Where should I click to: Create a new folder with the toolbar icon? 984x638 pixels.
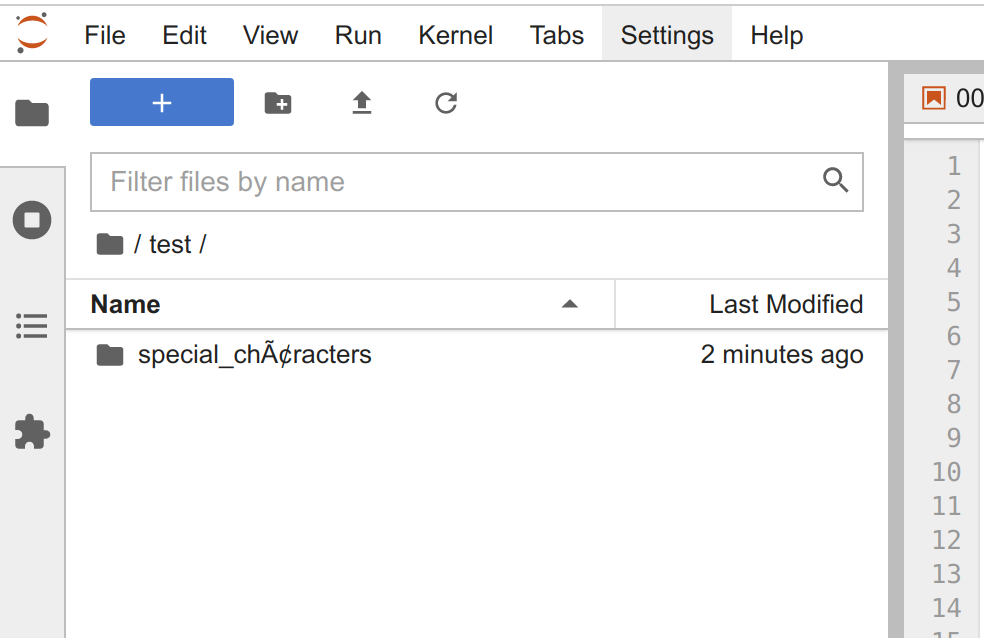[277, 102]
